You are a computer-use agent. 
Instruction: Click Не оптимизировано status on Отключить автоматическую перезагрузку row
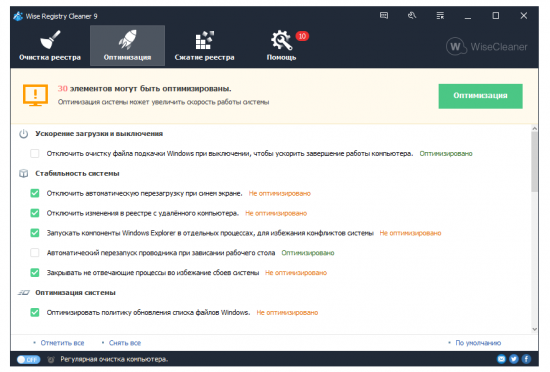point(280,193)
